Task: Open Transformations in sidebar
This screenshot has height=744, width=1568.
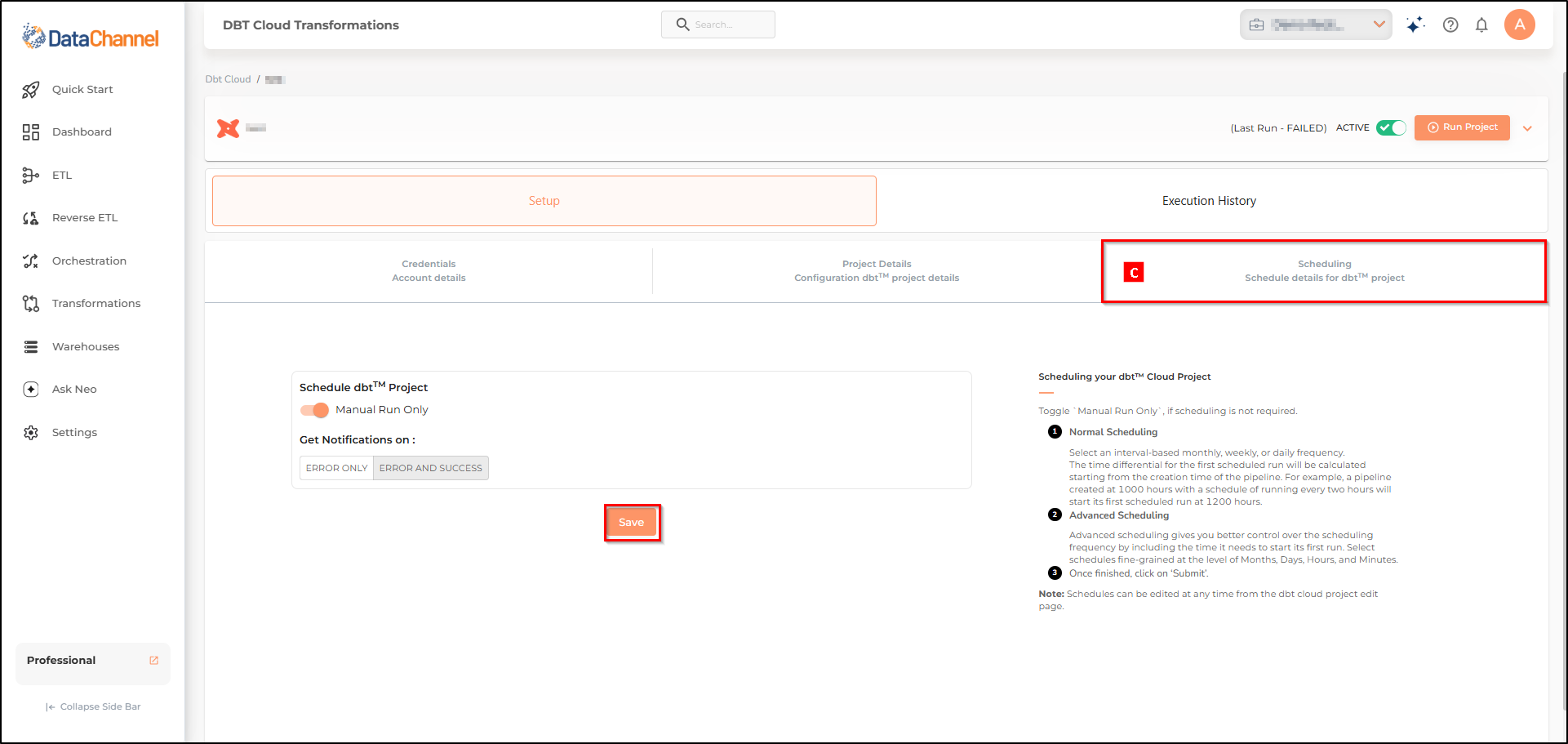Action: pyautogui.click(x=96, y=304)
